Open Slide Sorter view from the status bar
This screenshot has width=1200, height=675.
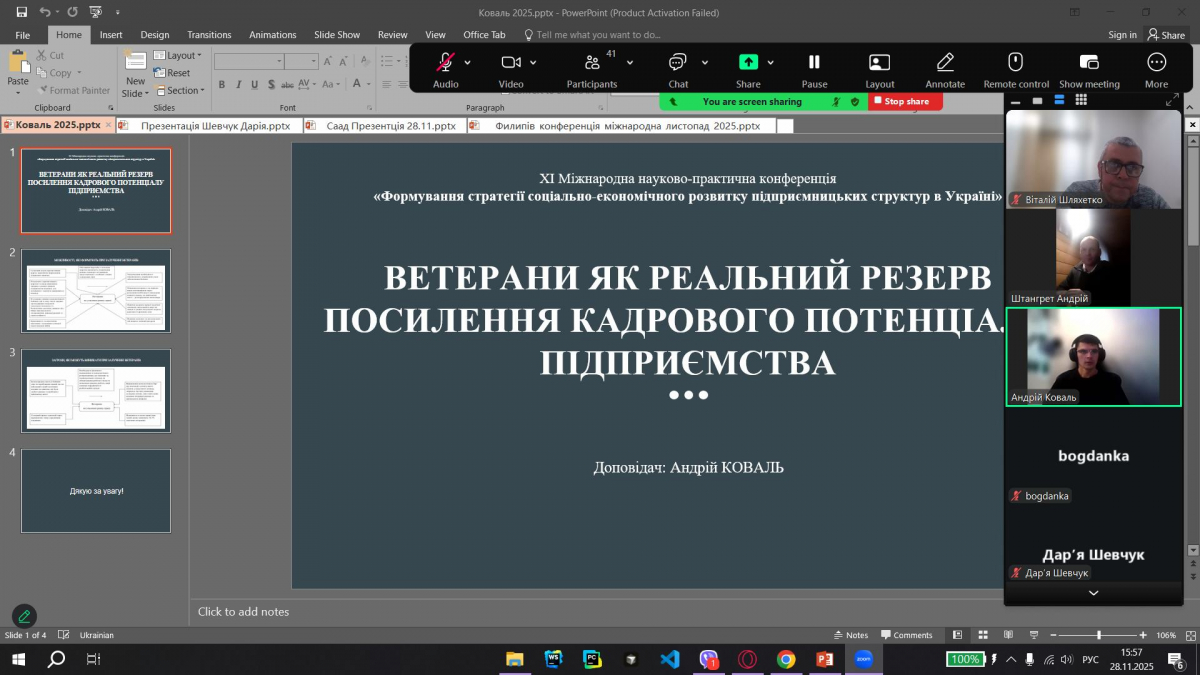[x=982, y=634]
